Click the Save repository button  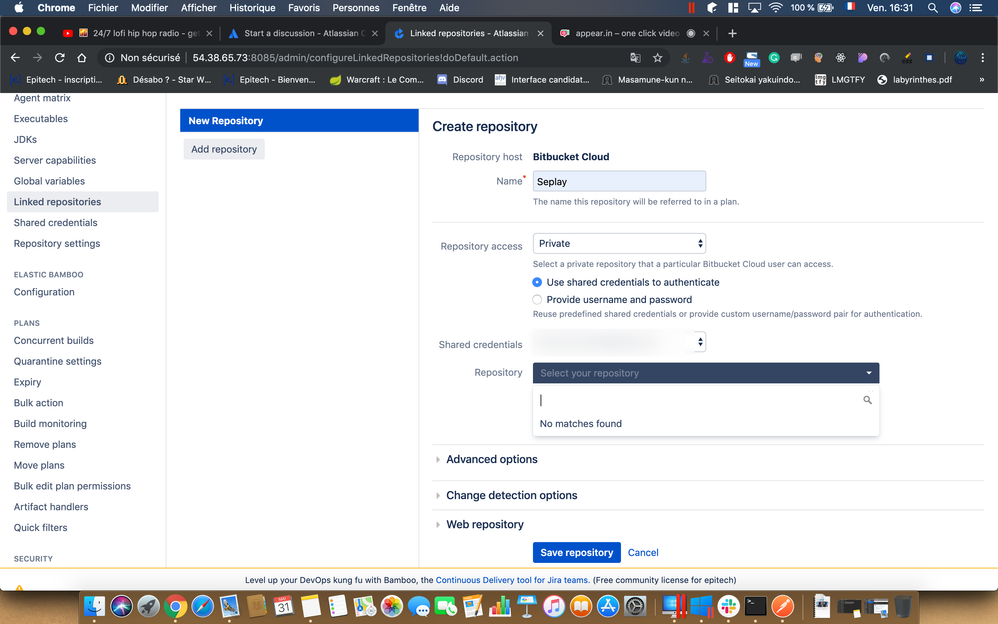point(577,553)
